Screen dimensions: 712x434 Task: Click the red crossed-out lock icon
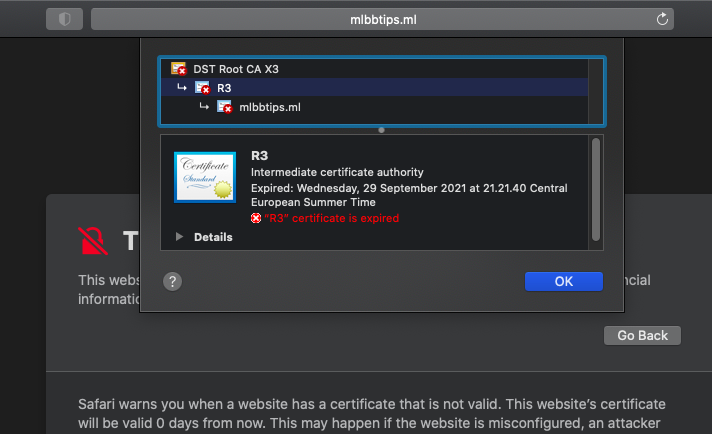(x=93, y=241)
